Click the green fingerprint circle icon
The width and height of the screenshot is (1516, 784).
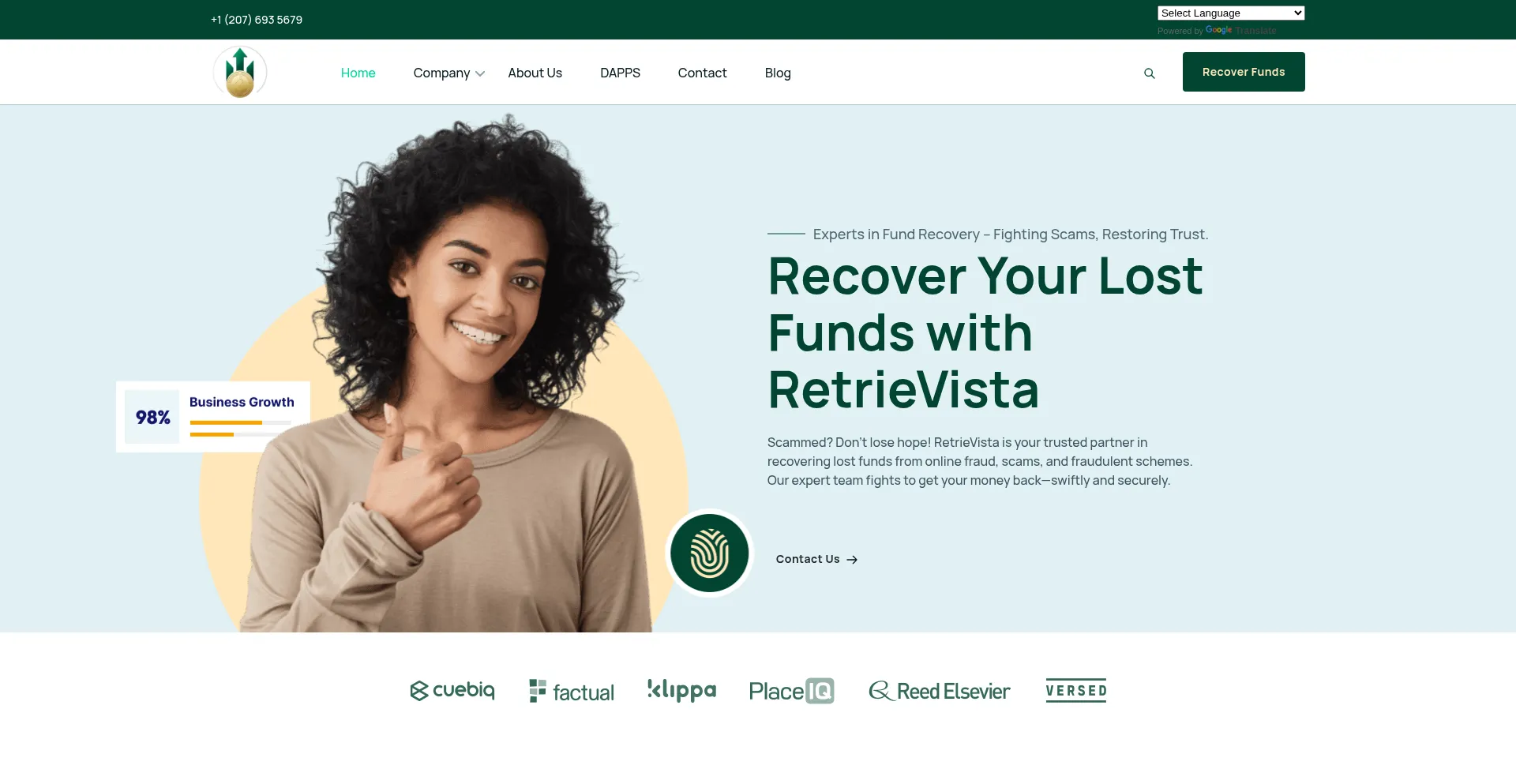point(709,553)
